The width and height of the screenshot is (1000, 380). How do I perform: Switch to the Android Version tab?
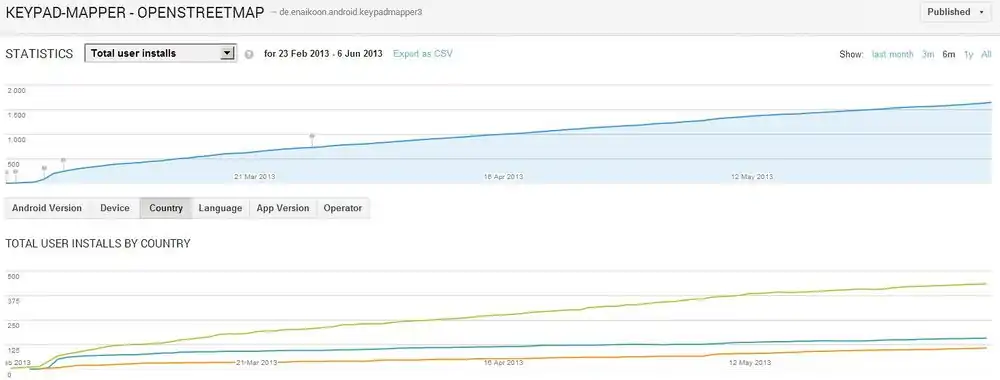pyautogui.click(x=47, y=208)
